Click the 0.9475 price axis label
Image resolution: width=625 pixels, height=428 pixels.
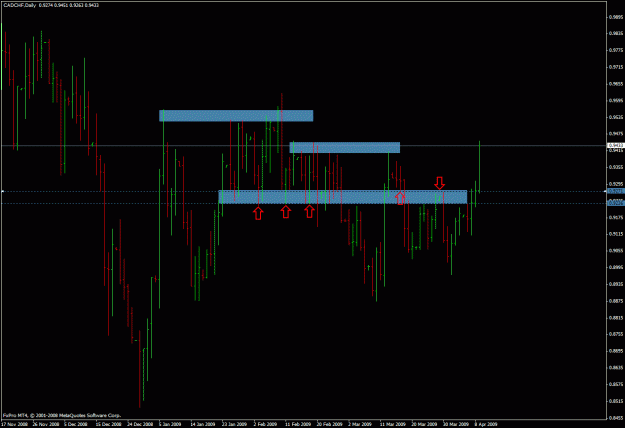616,134
